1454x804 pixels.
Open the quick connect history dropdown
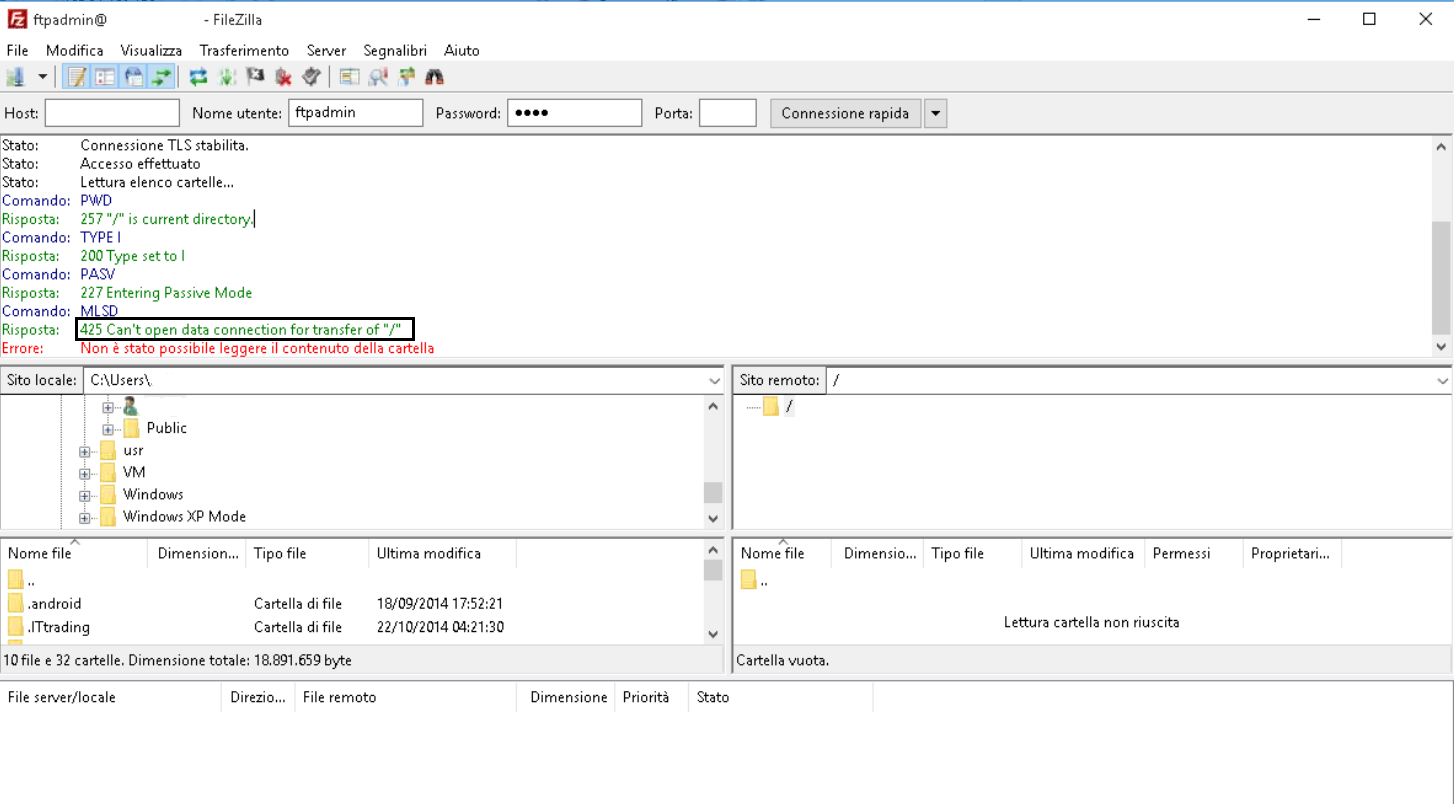(936, 113)
